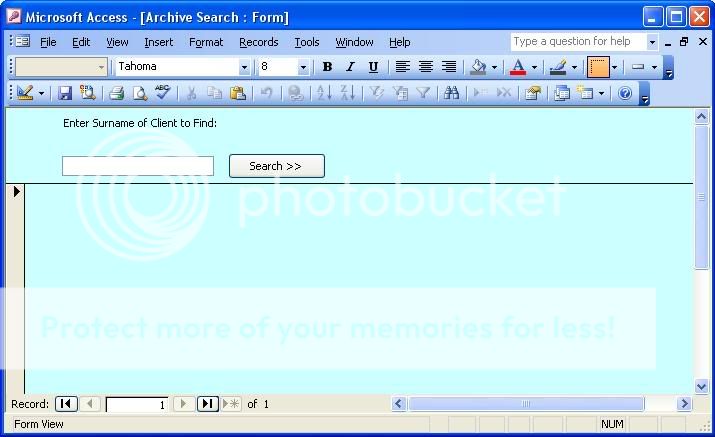
Task: Expand Line/Border color dropdown arrow
Action: (574, 68)
